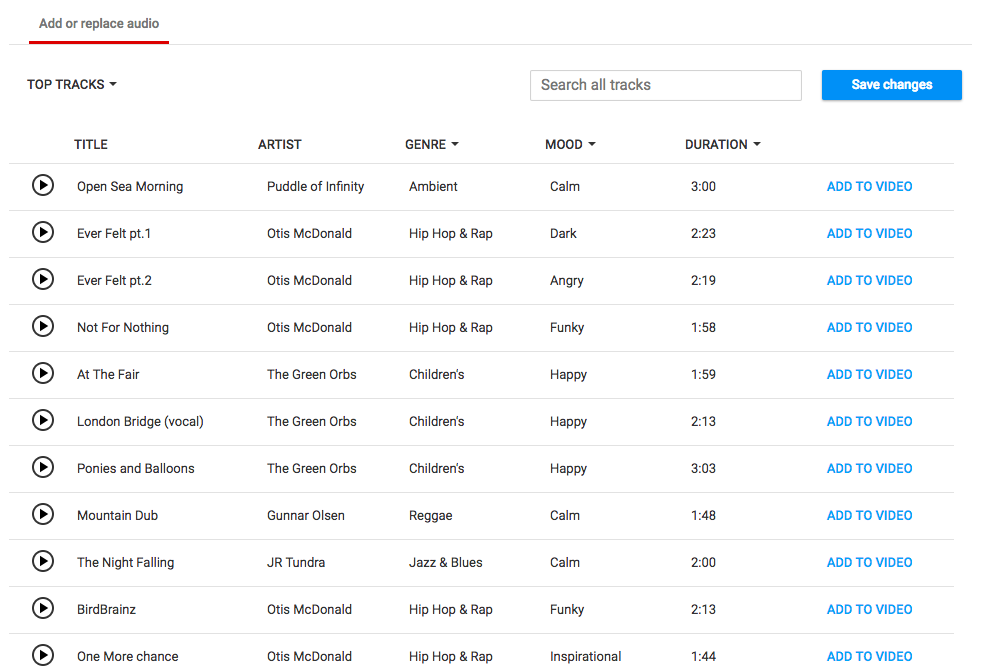Image resolution: width=989 pixels, height=671 pixels.
Task: Focus the Search all tracks field
Action: coord(665,85)
